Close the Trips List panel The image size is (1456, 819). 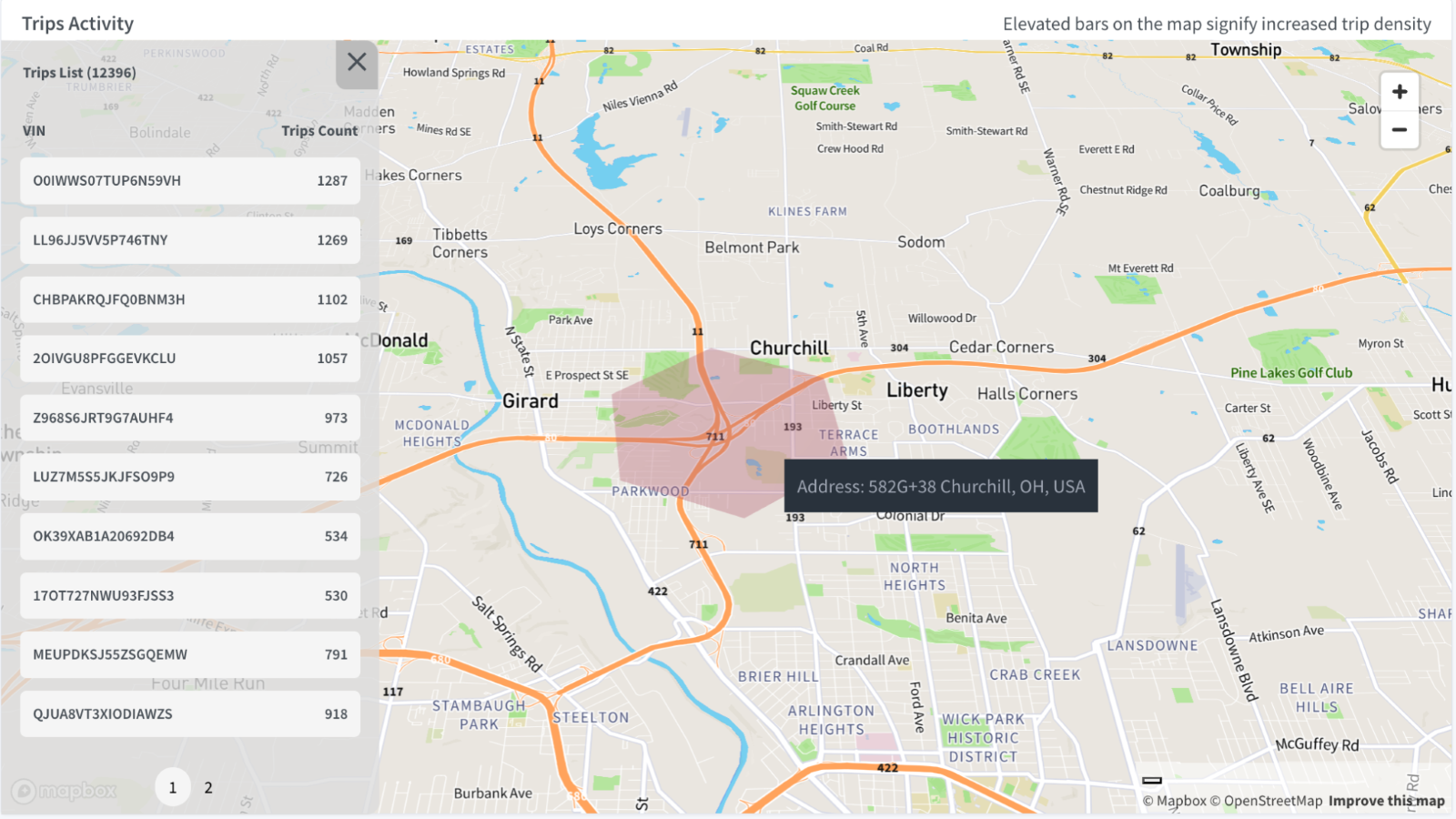tap(357, 63)
